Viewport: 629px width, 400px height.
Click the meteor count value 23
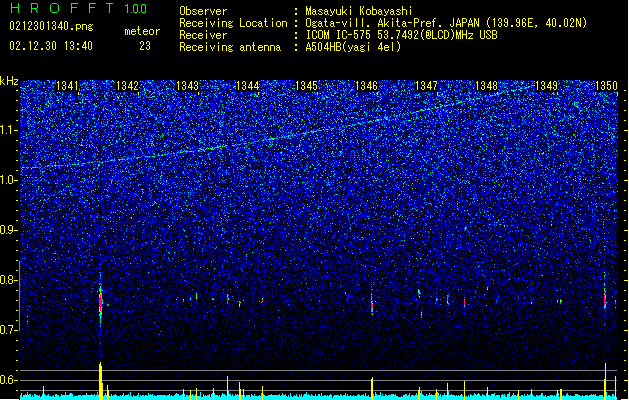tap(145, 46)
